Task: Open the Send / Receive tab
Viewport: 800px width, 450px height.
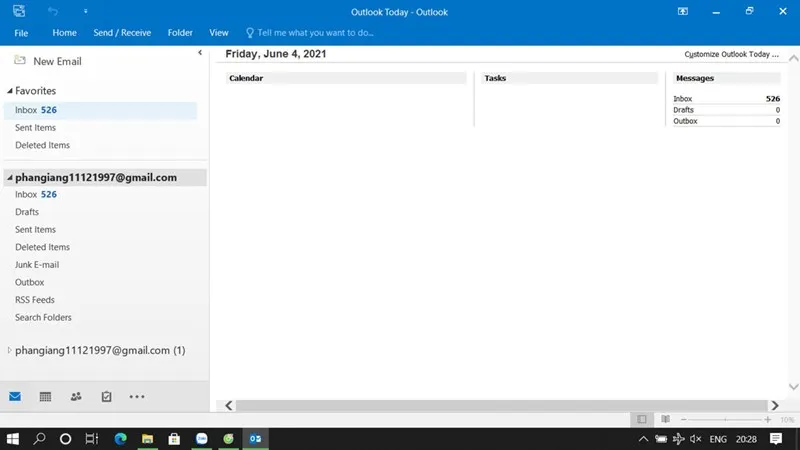Action: coord(122,33)
